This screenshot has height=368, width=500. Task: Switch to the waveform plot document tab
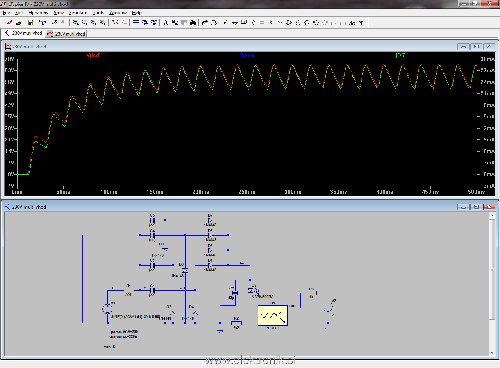[x=66, y=33]
